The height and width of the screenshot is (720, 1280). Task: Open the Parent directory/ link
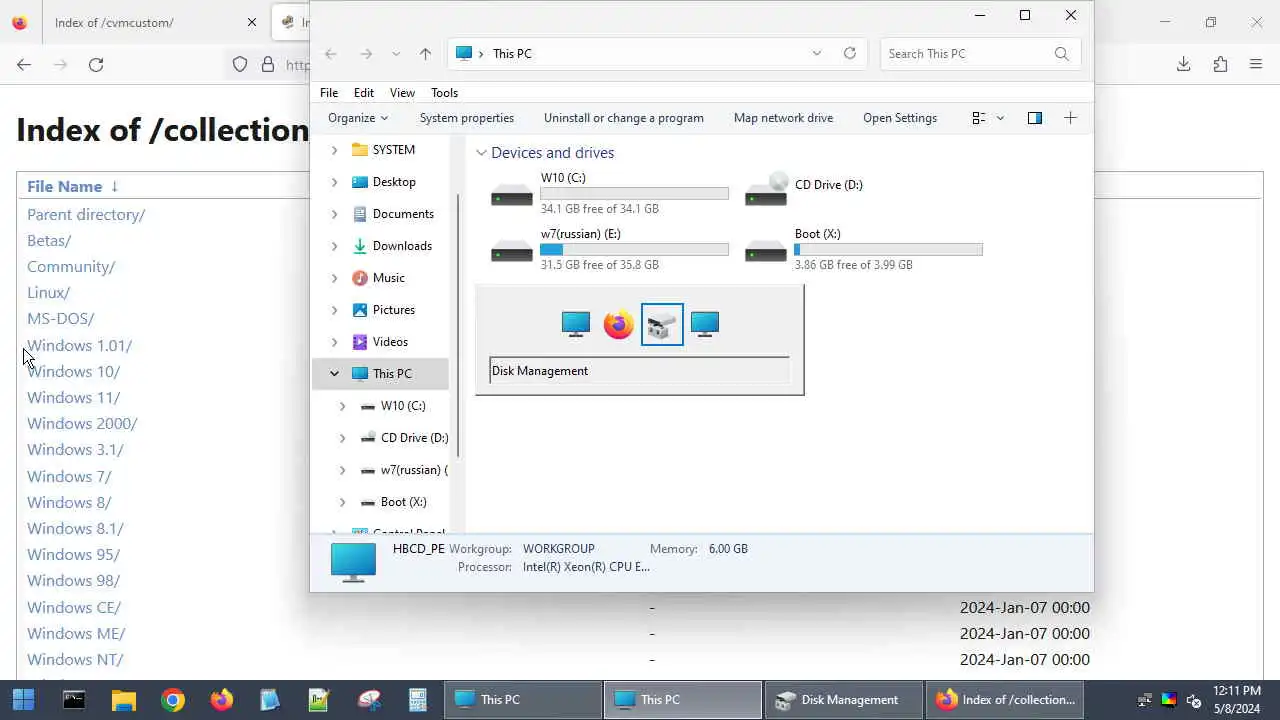click(86, 214)
